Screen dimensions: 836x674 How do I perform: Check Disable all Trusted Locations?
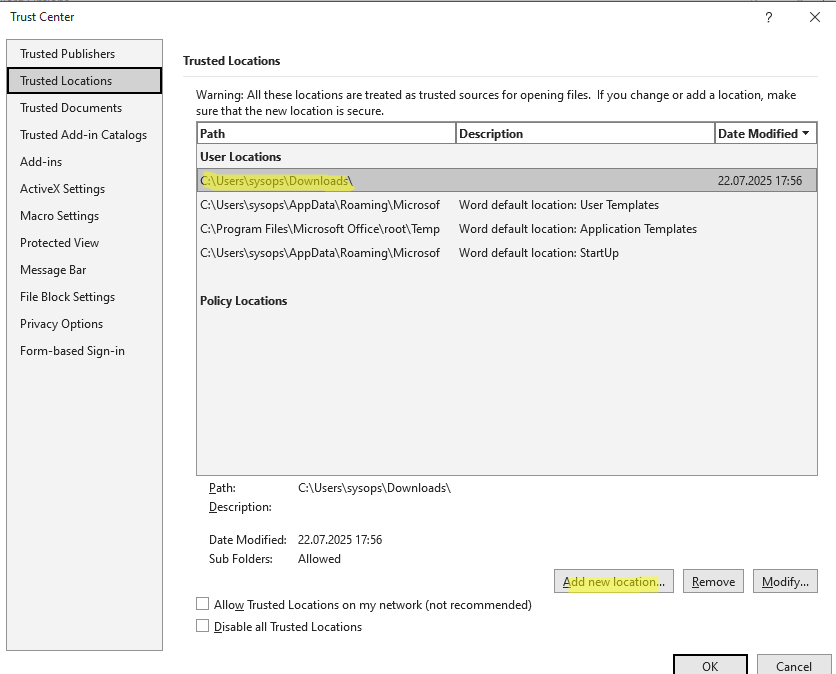[203, 625]
